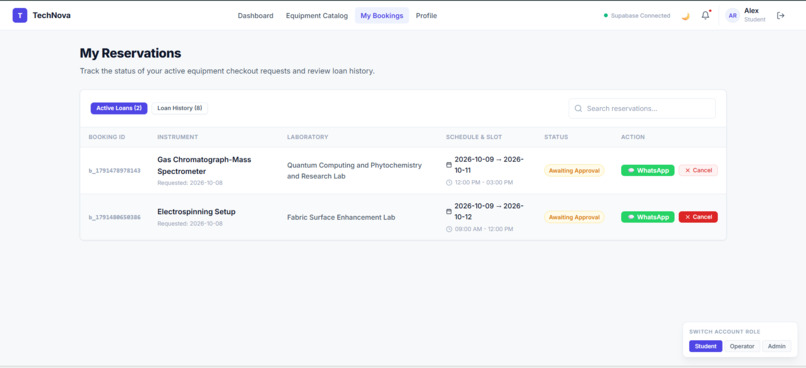The width and height of the screenshot is (806, 368).
Task: Click the time slot 09:00 AM - 12:00 PM
Action: [484, 229]
